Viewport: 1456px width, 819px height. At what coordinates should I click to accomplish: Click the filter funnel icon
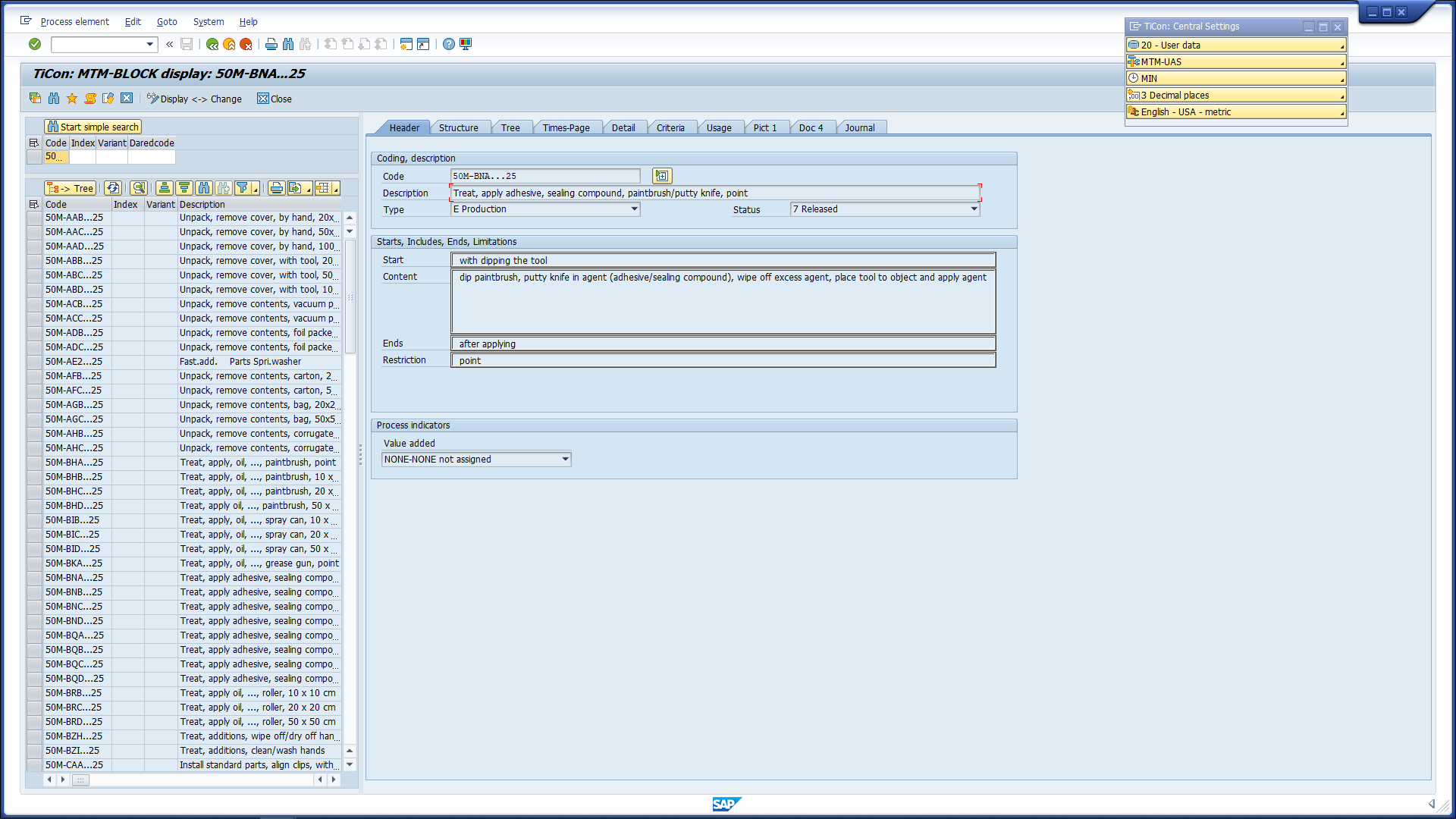242,188
